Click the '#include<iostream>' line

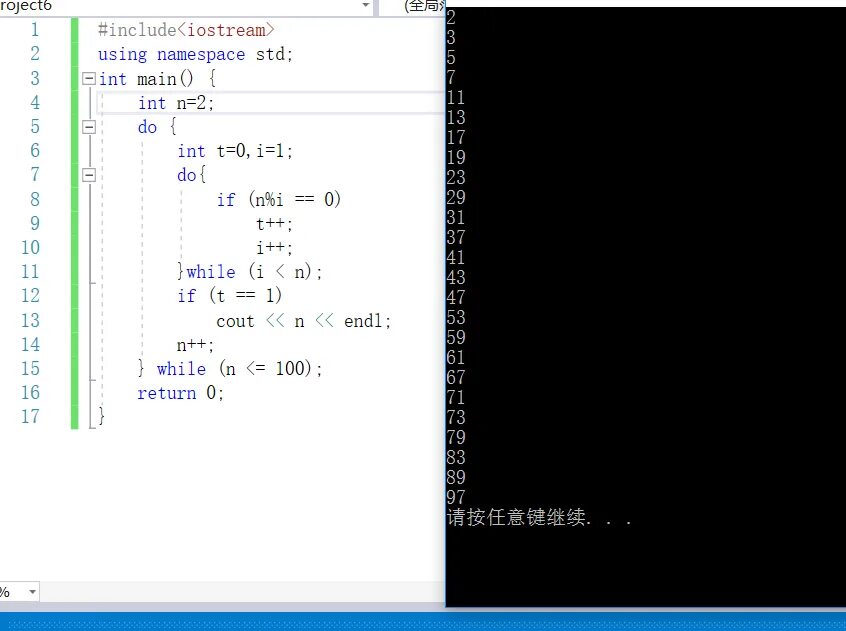click(x=186, y=30)
